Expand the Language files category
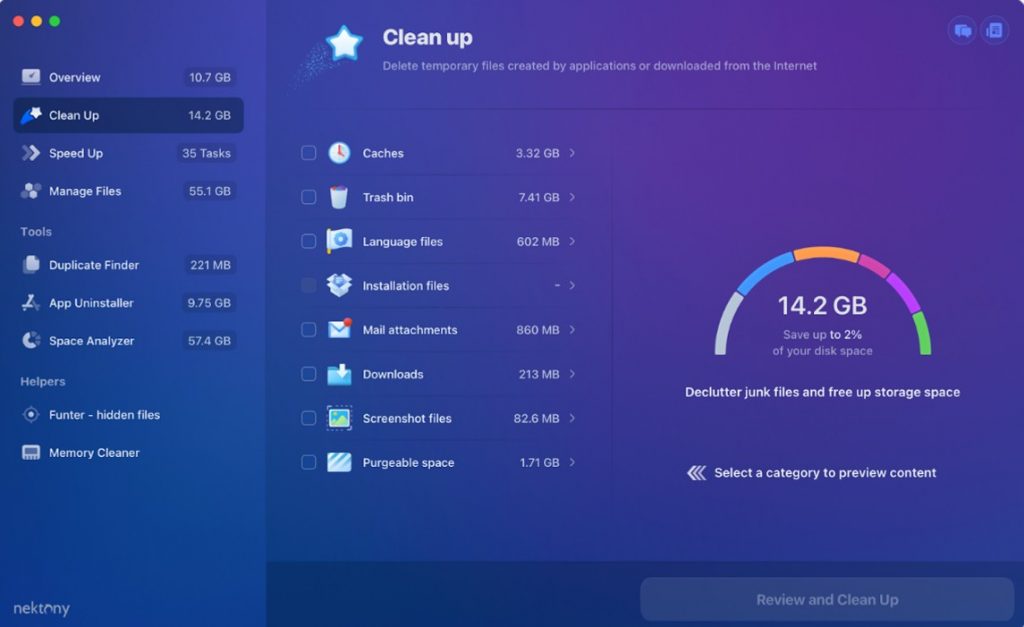The image size is (1024, 627). [571, 241]
